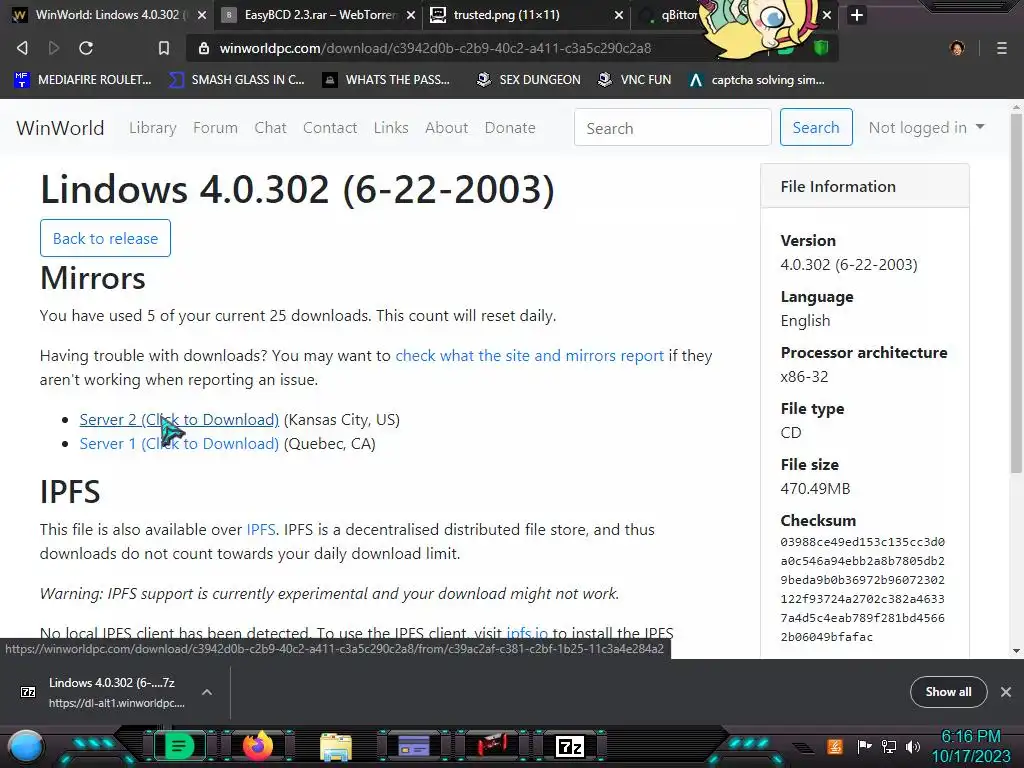This screenshot has height=768, width=1024.
Task: Open the Donate nav item
Action: pos(510,127)
